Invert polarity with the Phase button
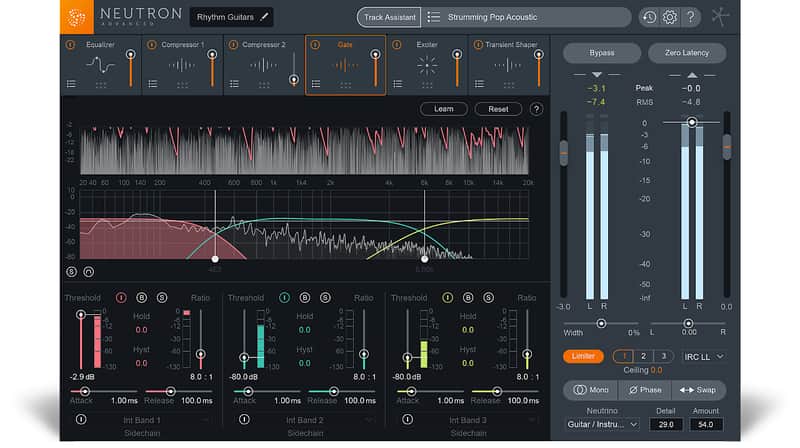Screen dimensions: 800x448 click(645, 390)
